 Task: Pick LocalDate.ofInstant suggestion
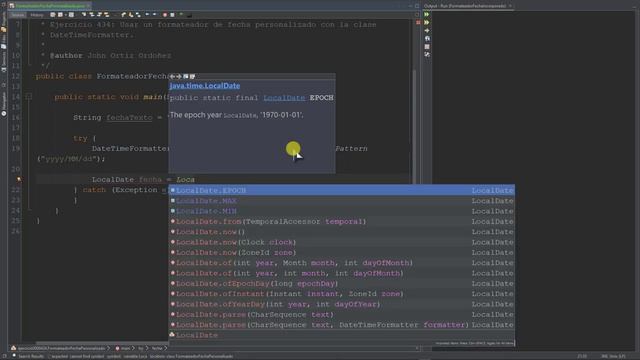click(342, 294)
